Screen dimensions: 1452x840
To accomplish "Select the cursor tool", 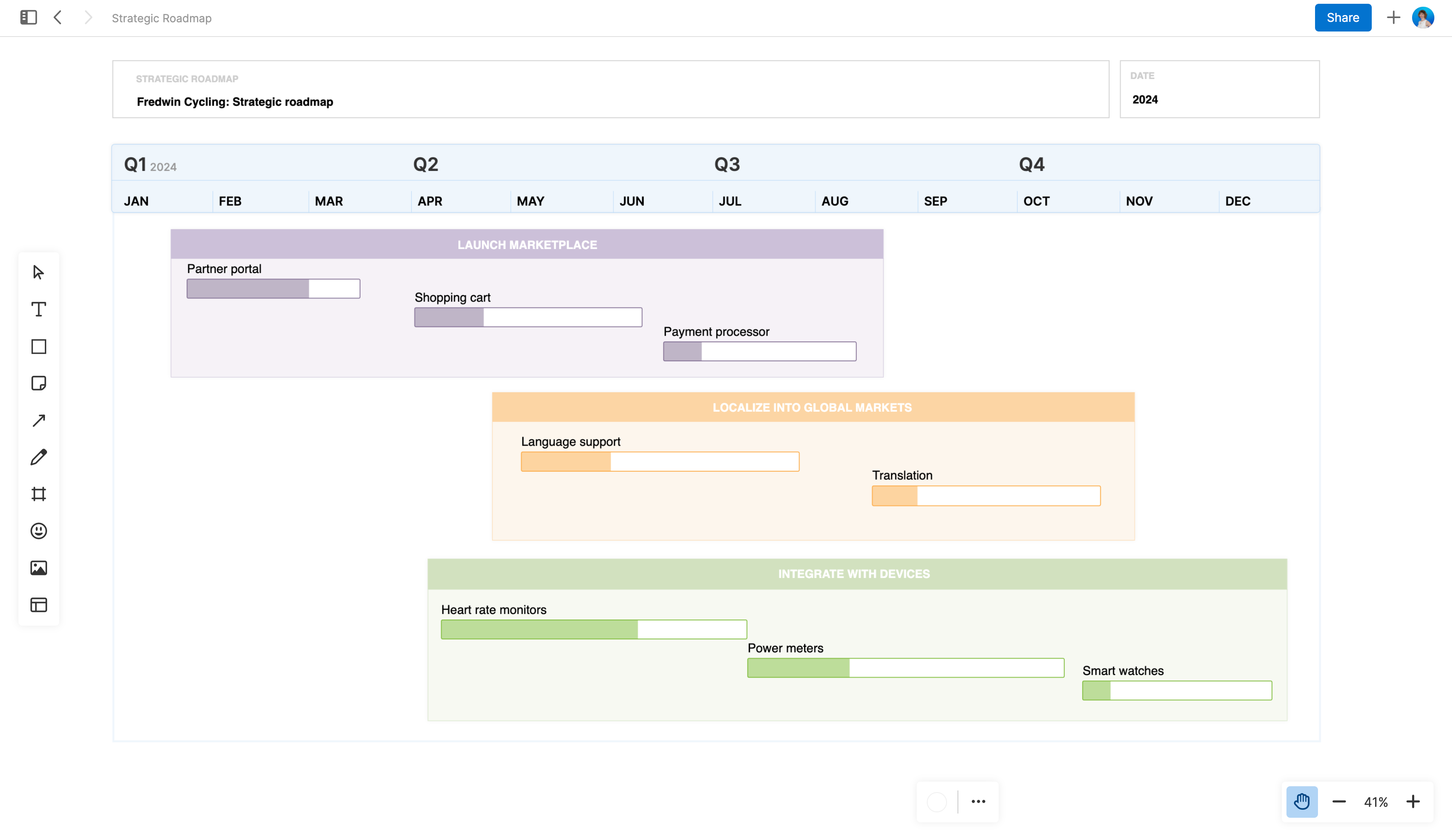I will tap(38, 272).
